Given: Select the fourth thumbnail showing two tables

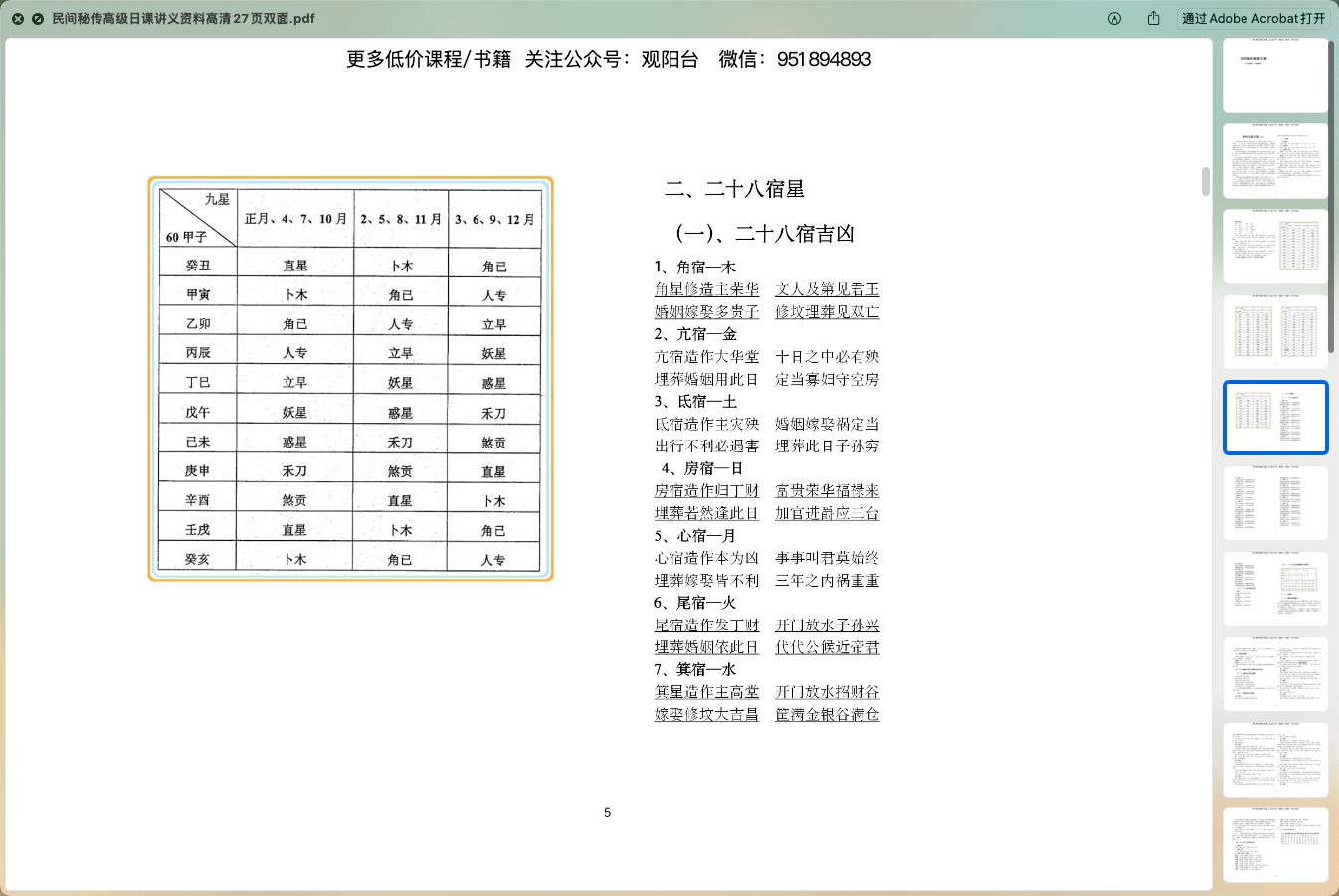Looking at the screenshot, I should click(x=1274, y=332).
